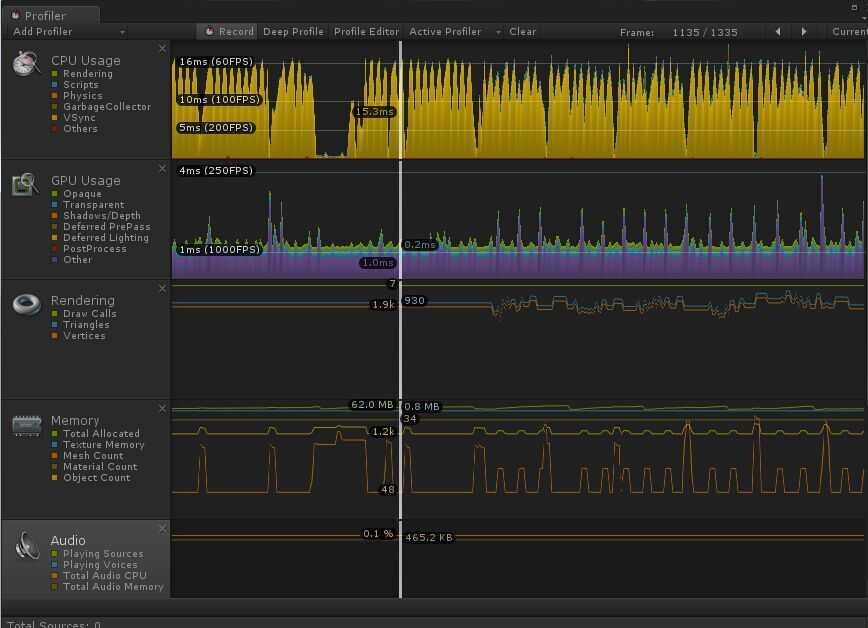Step to the previous frame arrow
868x628 pixels.
click(x=778, y=32)
